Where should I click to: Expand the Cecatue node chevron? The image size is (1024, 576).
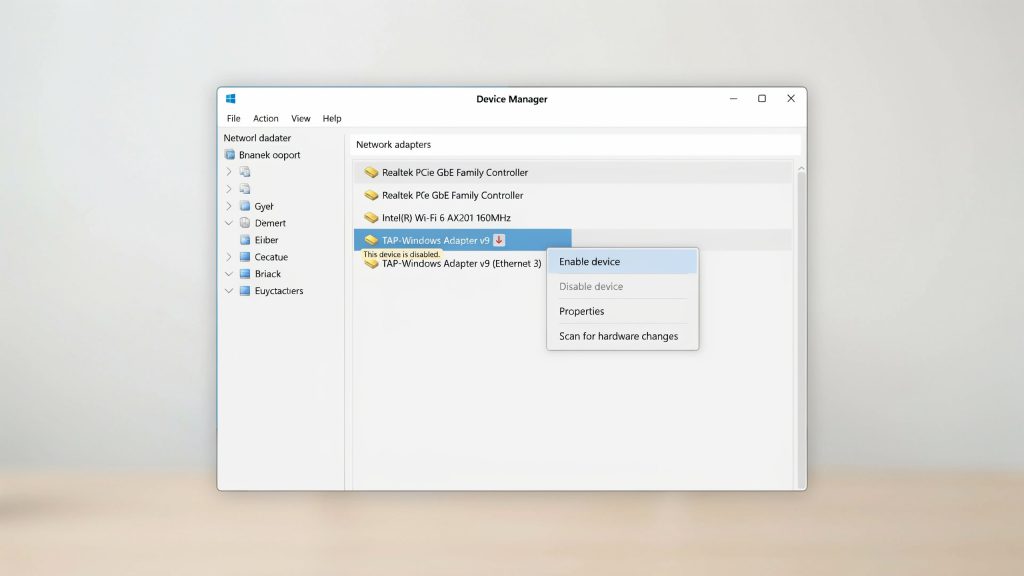[229, 257]
